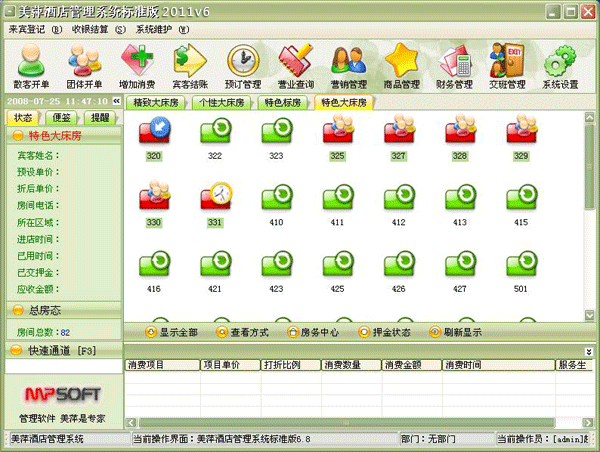Open 增加消费 to add consumption
Screen dimensions: 600x452
136,66
